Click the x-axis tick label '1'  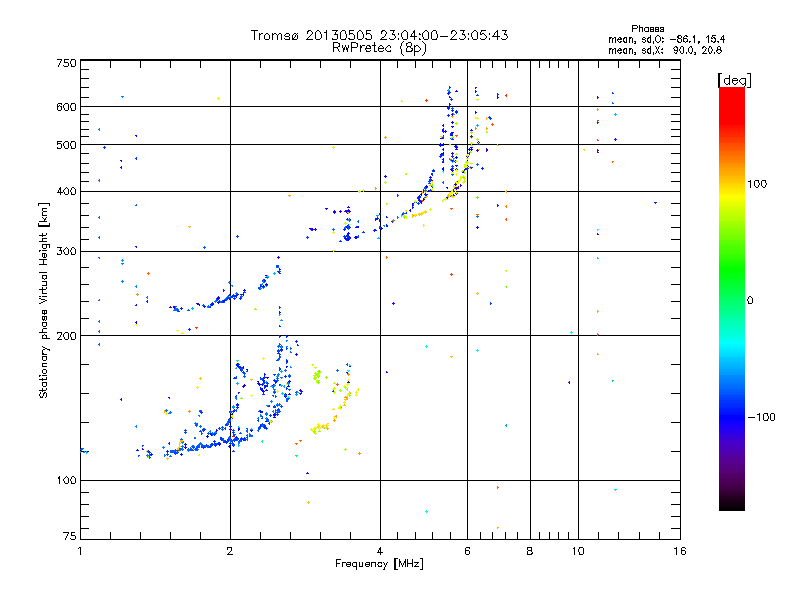pyautogui.click(x=80, y=551)
